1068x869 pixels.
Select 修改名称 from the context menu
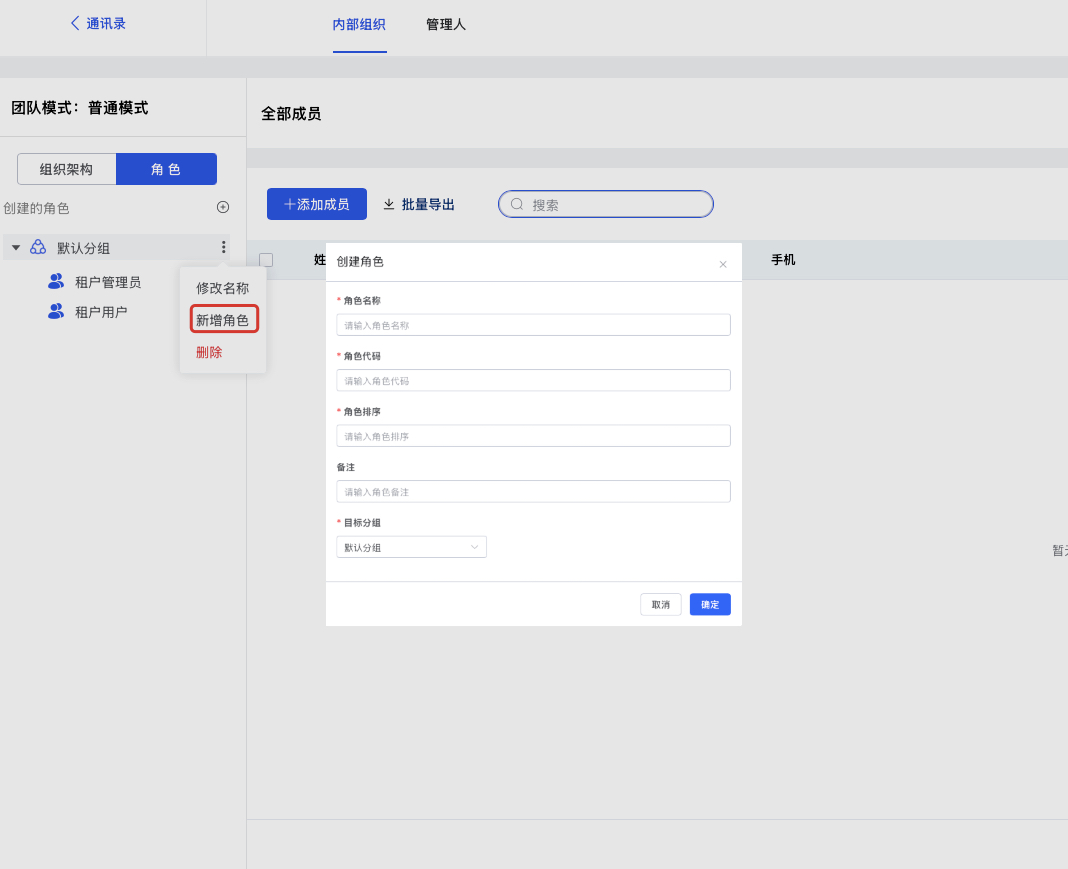pyautogui.click(x=223, y=288)
